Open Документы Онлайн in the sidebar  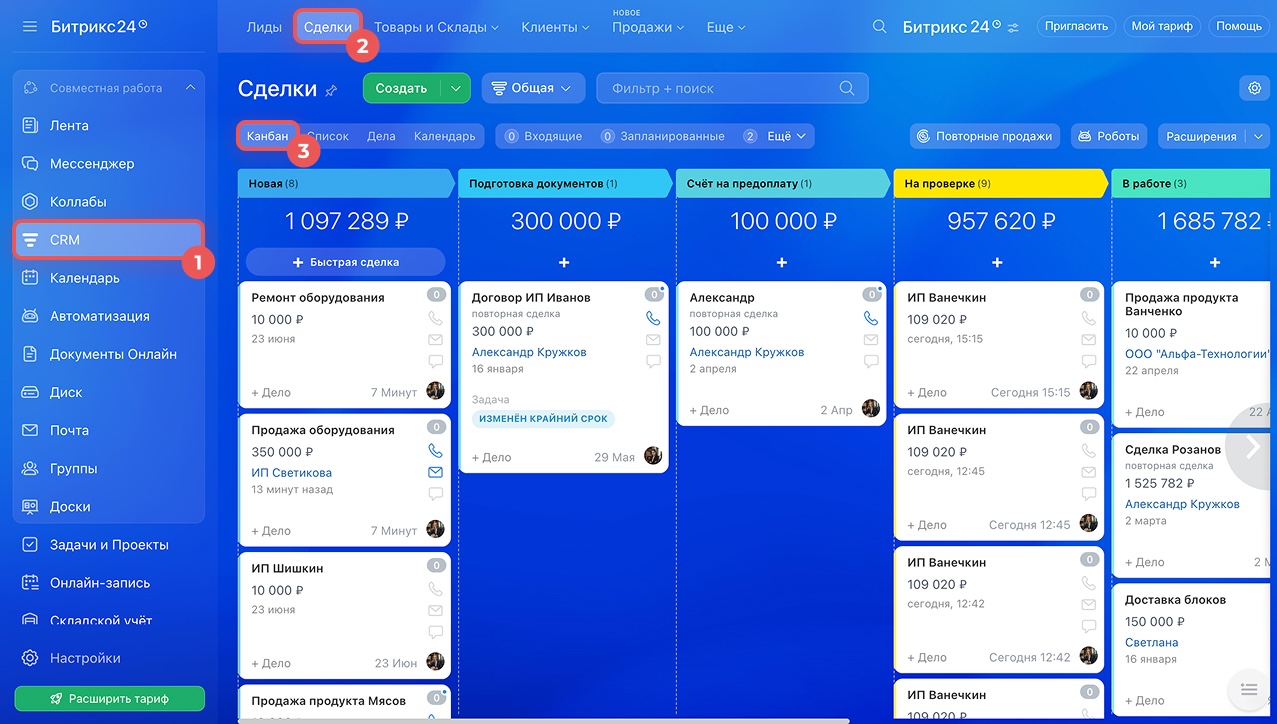tap(113, 354)
